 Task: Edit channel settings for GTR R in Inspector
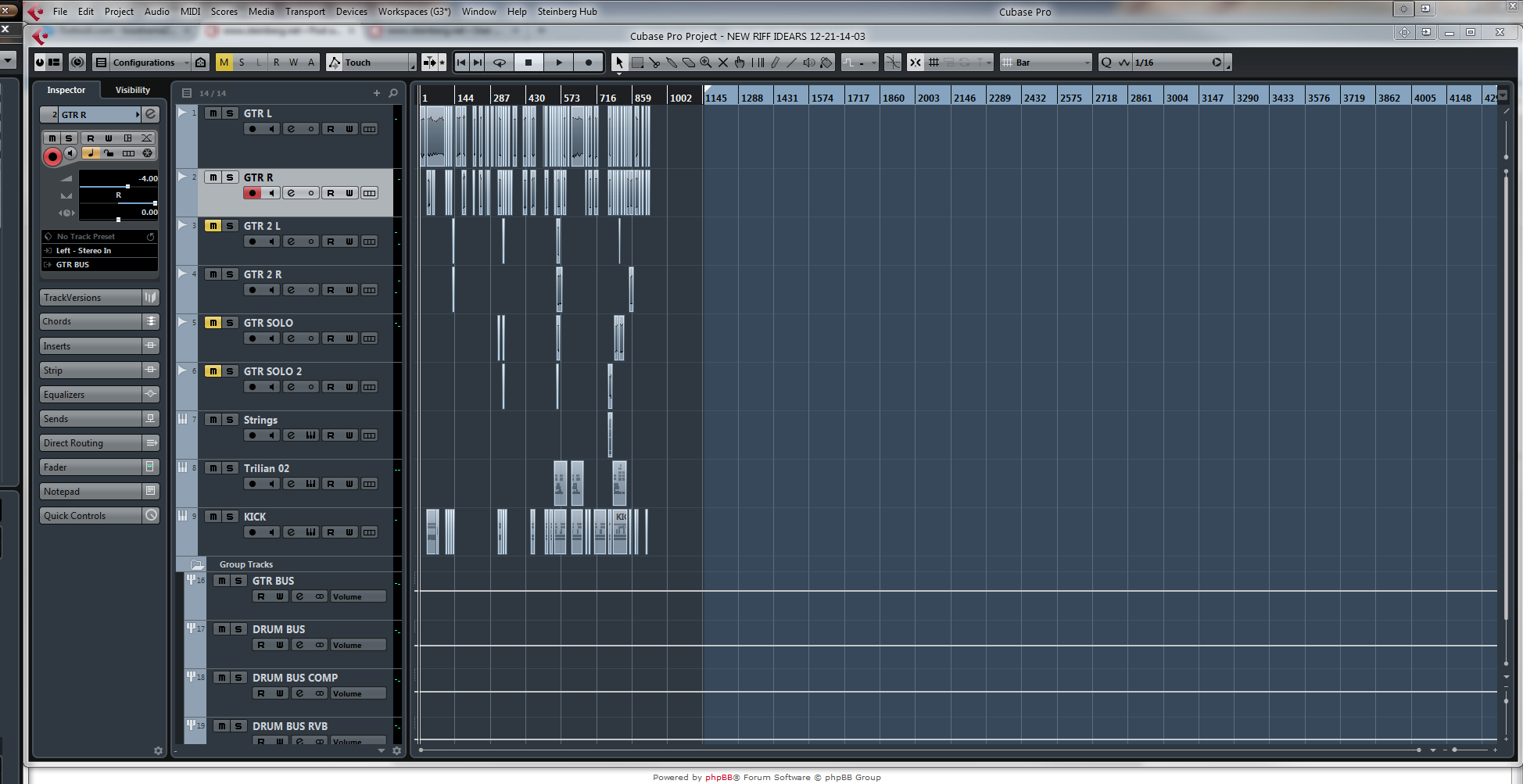pos(151,114)
